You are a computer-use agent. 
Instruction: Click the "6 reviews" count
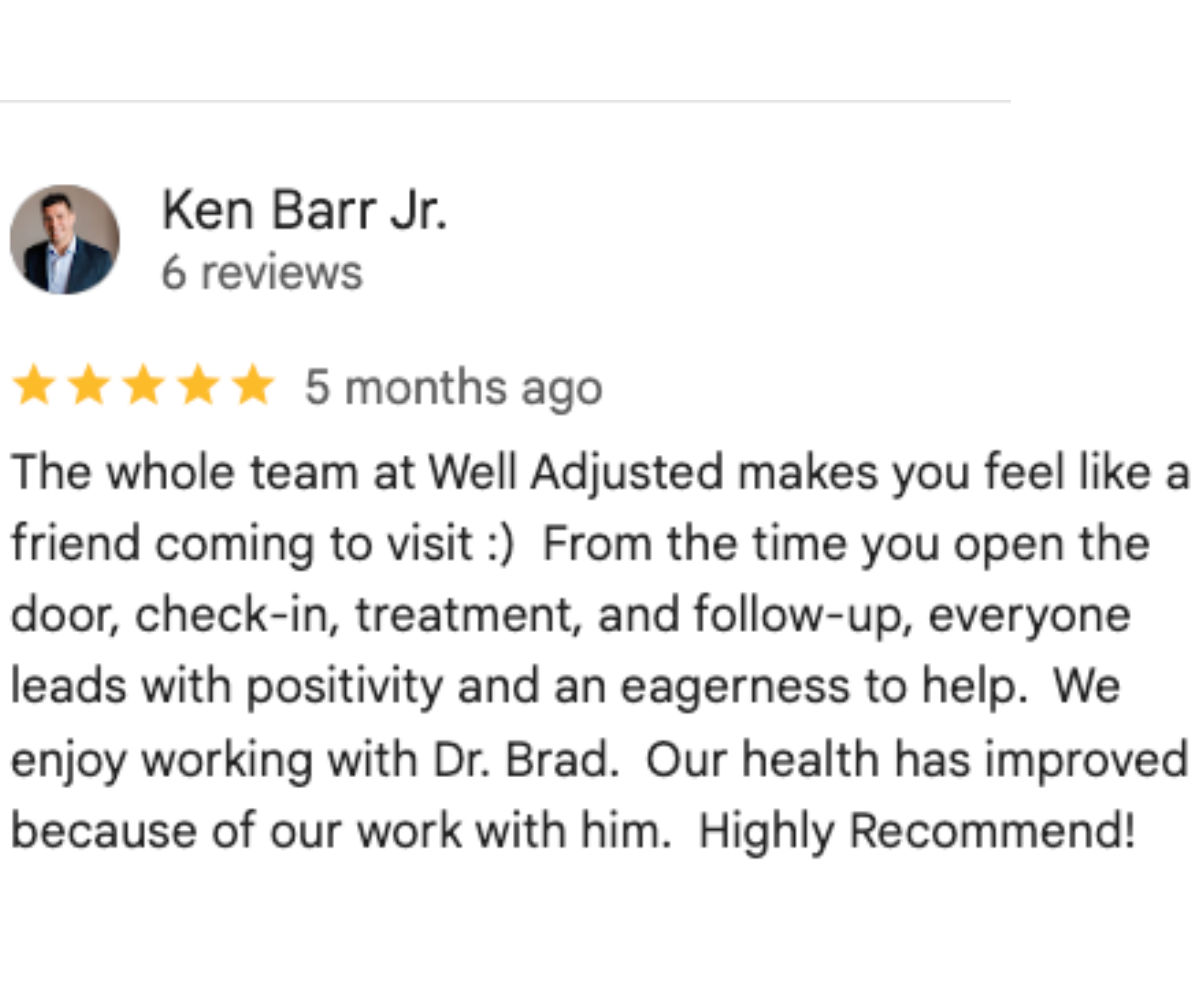(262, 272)
